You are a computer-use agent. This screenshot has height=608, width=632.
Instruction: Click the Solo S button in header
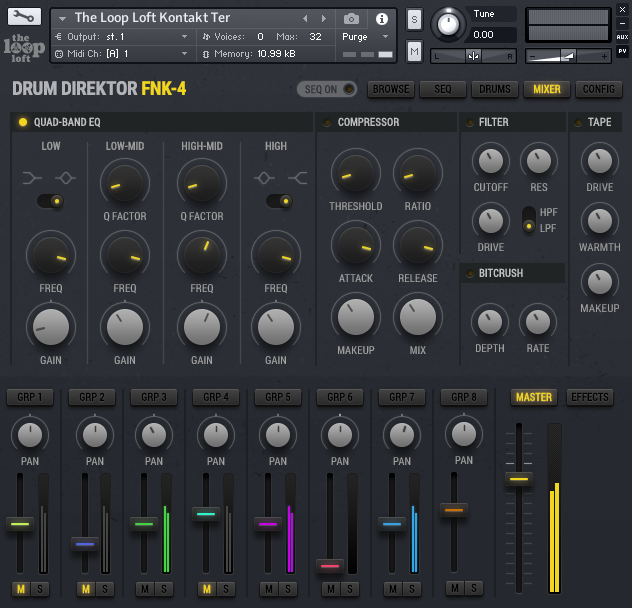pyautogui.click(x=414, y=20)
